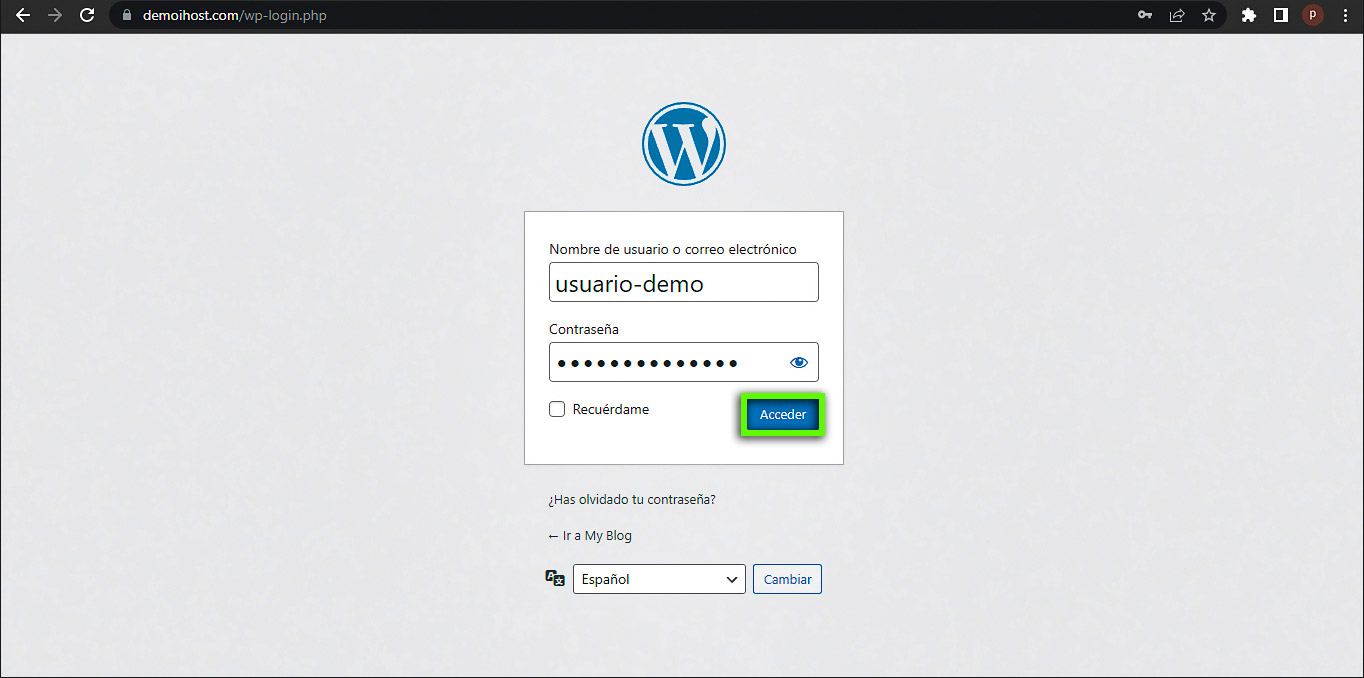Viewport: 1364px width, 678px height.
Task: Show the password using the eye toggle
Action: (x=798, y=362)
